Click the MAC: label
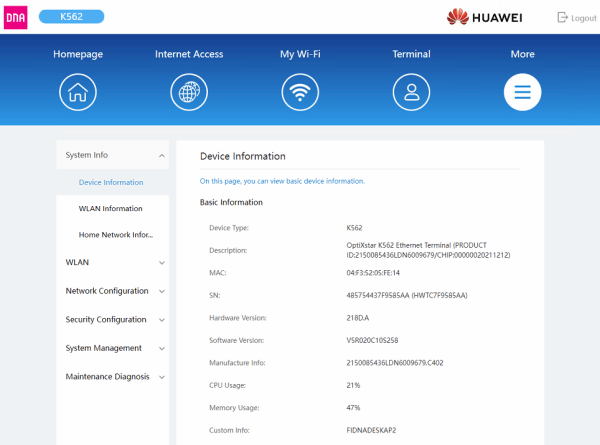Viewport: 600px width, 445px height. pyautogui.click(x=218, y=273)
